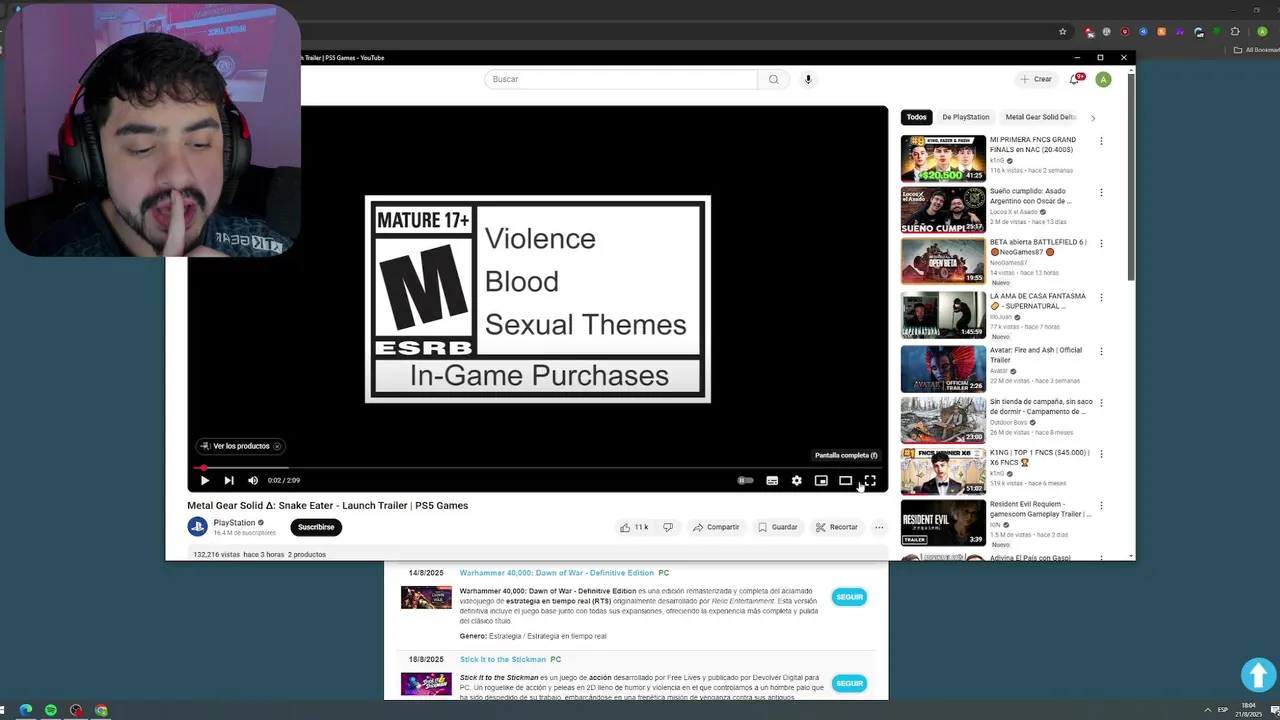This screenshot has width=1280, height=720.
Task: Open the browser Extensions puzzle icon
Action: point(1235,32)
